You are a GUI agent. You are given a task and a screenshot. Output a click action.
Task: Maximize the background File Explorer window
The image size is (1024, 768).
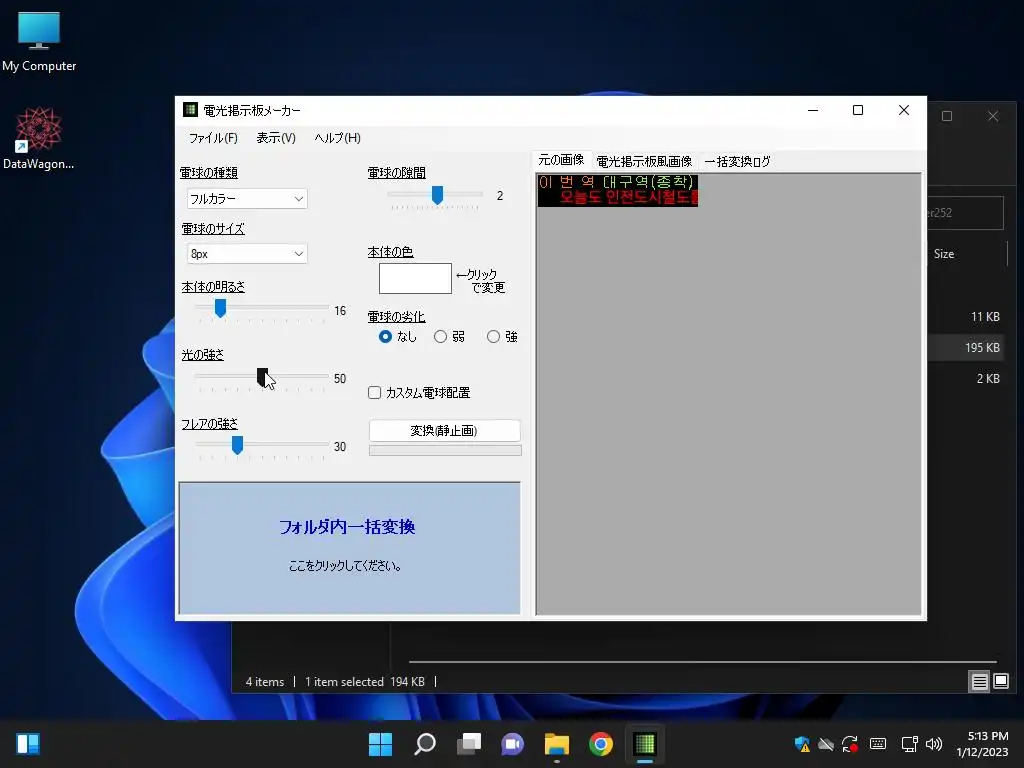point(947,116)
